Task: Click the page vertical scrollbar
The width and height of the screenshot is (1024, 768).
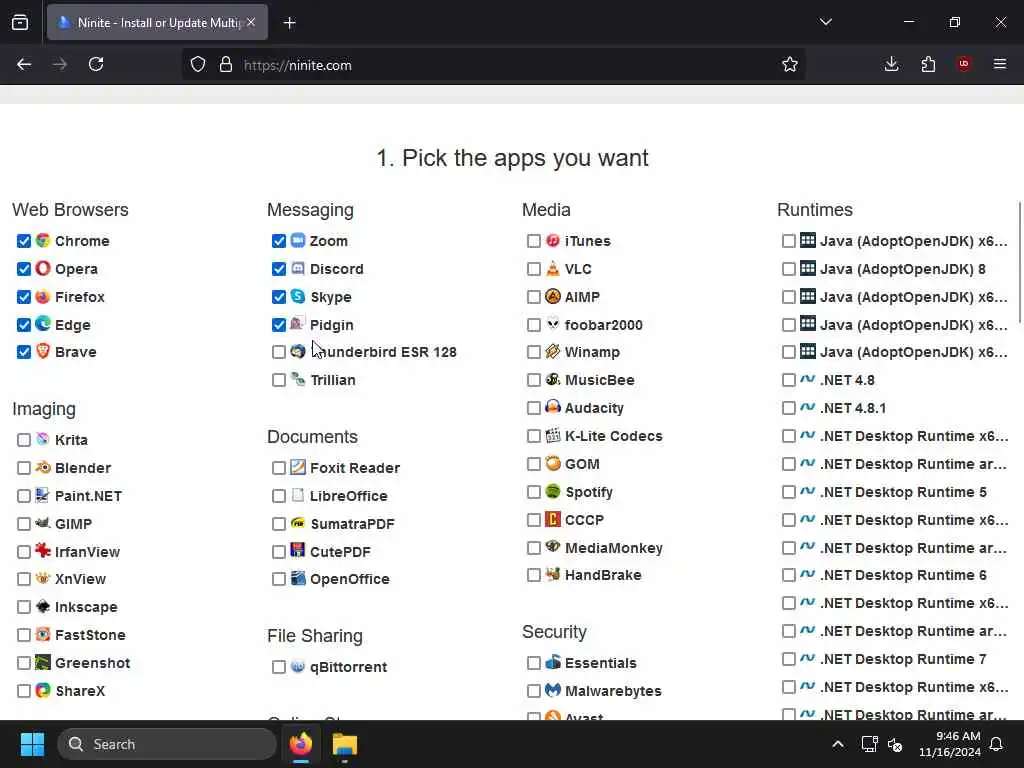Action: coord(1019,263)
